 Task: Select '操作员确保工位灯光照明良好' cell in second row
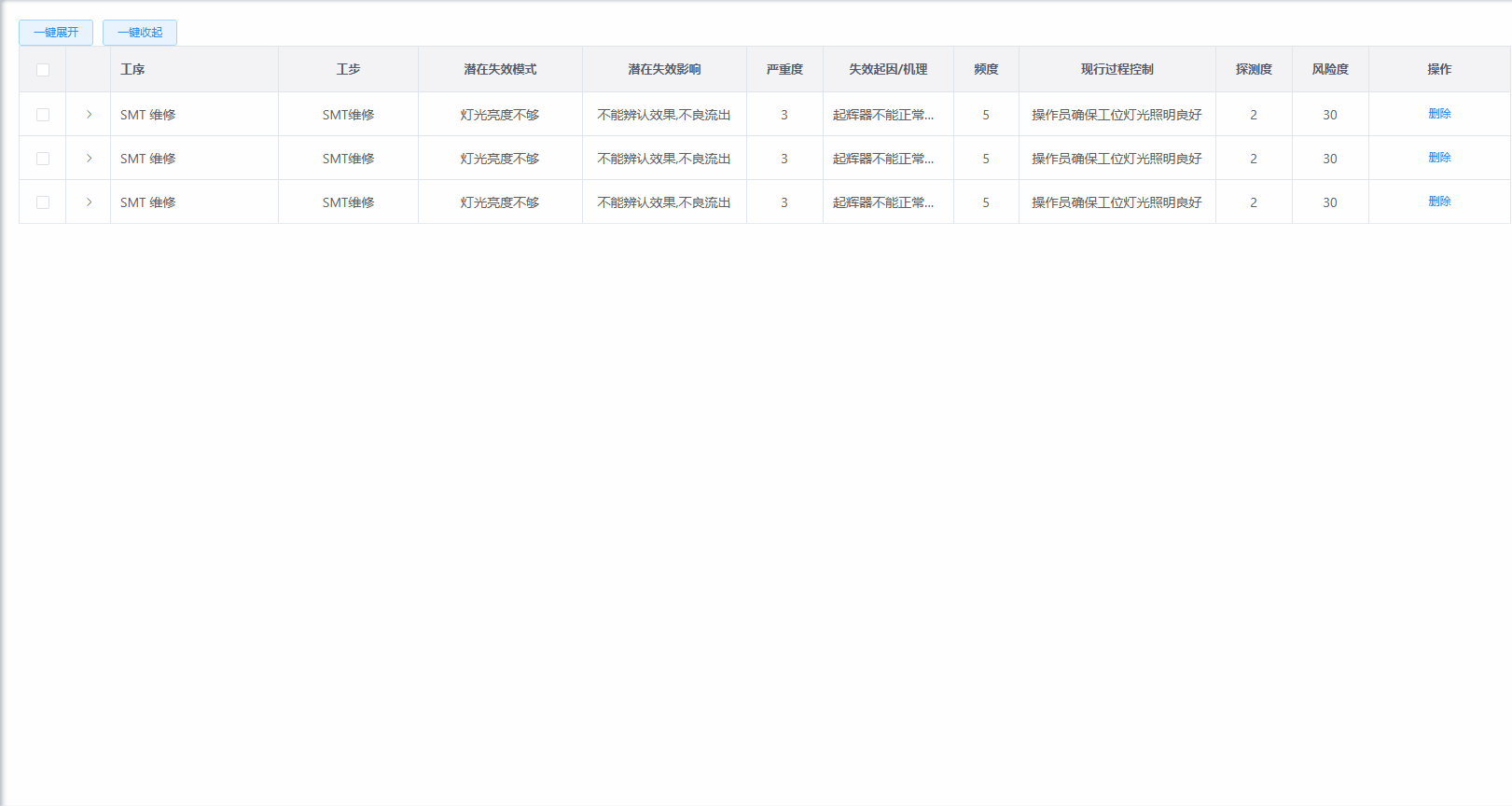1117,159
